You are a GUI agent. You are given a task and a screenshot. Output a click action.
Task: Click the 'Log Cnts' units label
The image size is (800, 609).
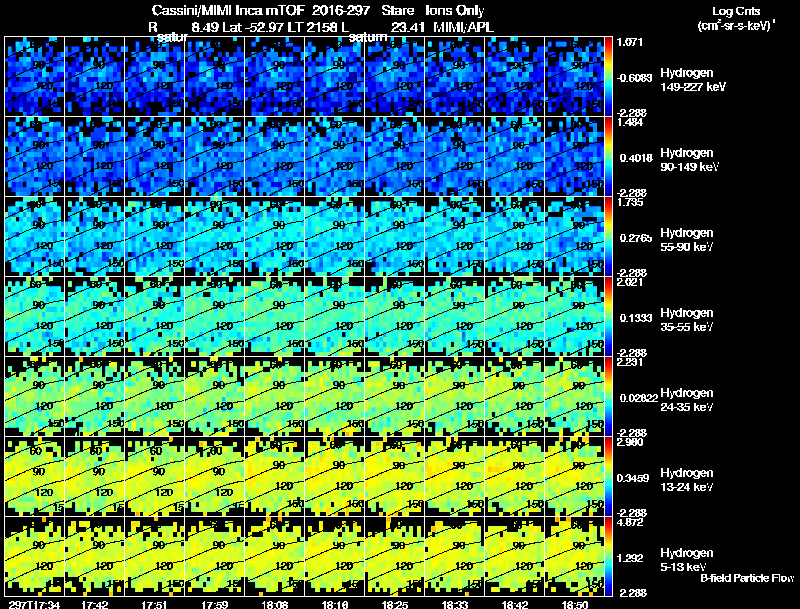pyautogui.click(x=735, y=11)
